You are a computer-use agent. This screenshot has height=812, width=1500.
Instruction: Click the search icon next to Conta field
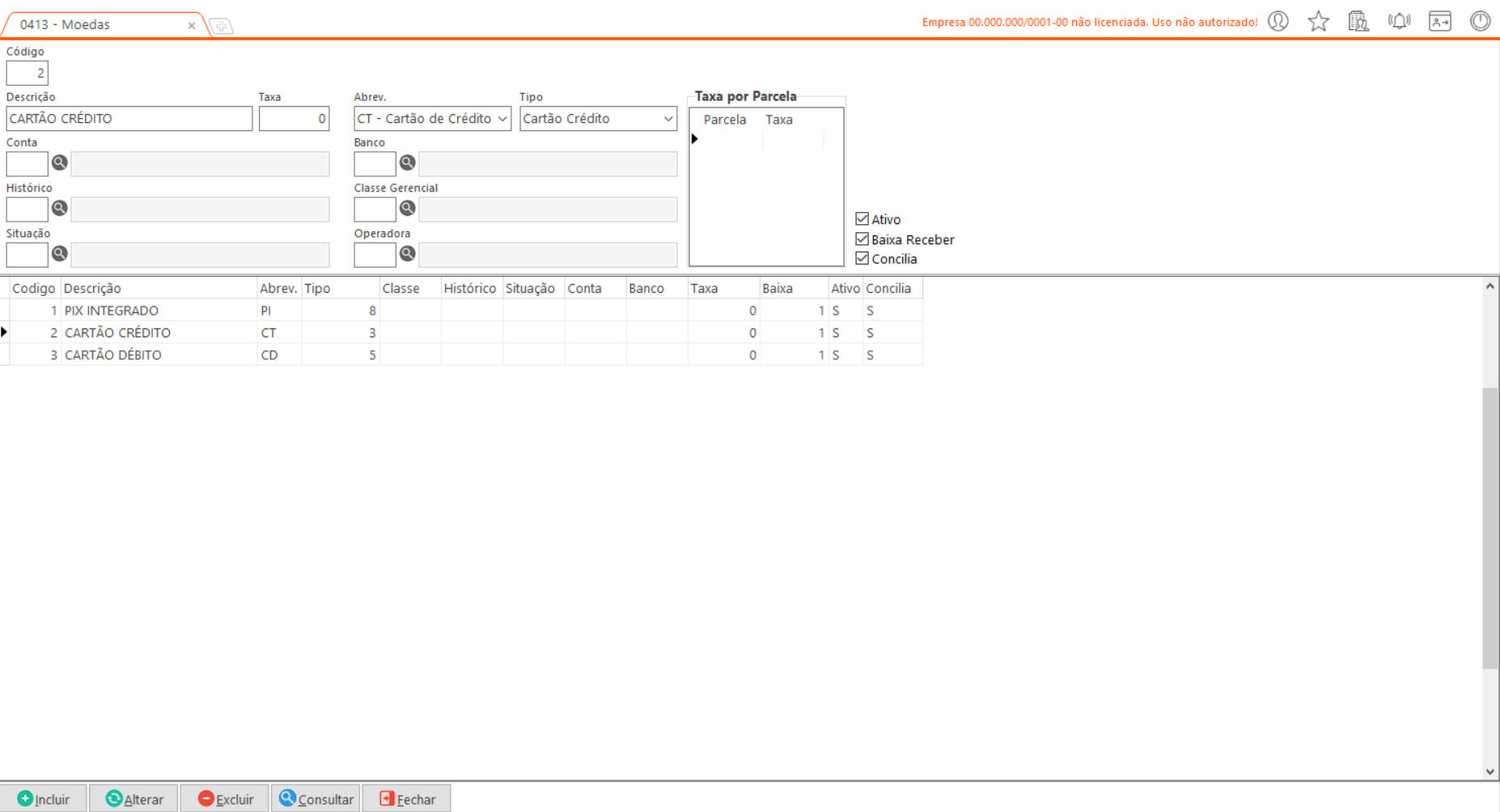point(60,163)
